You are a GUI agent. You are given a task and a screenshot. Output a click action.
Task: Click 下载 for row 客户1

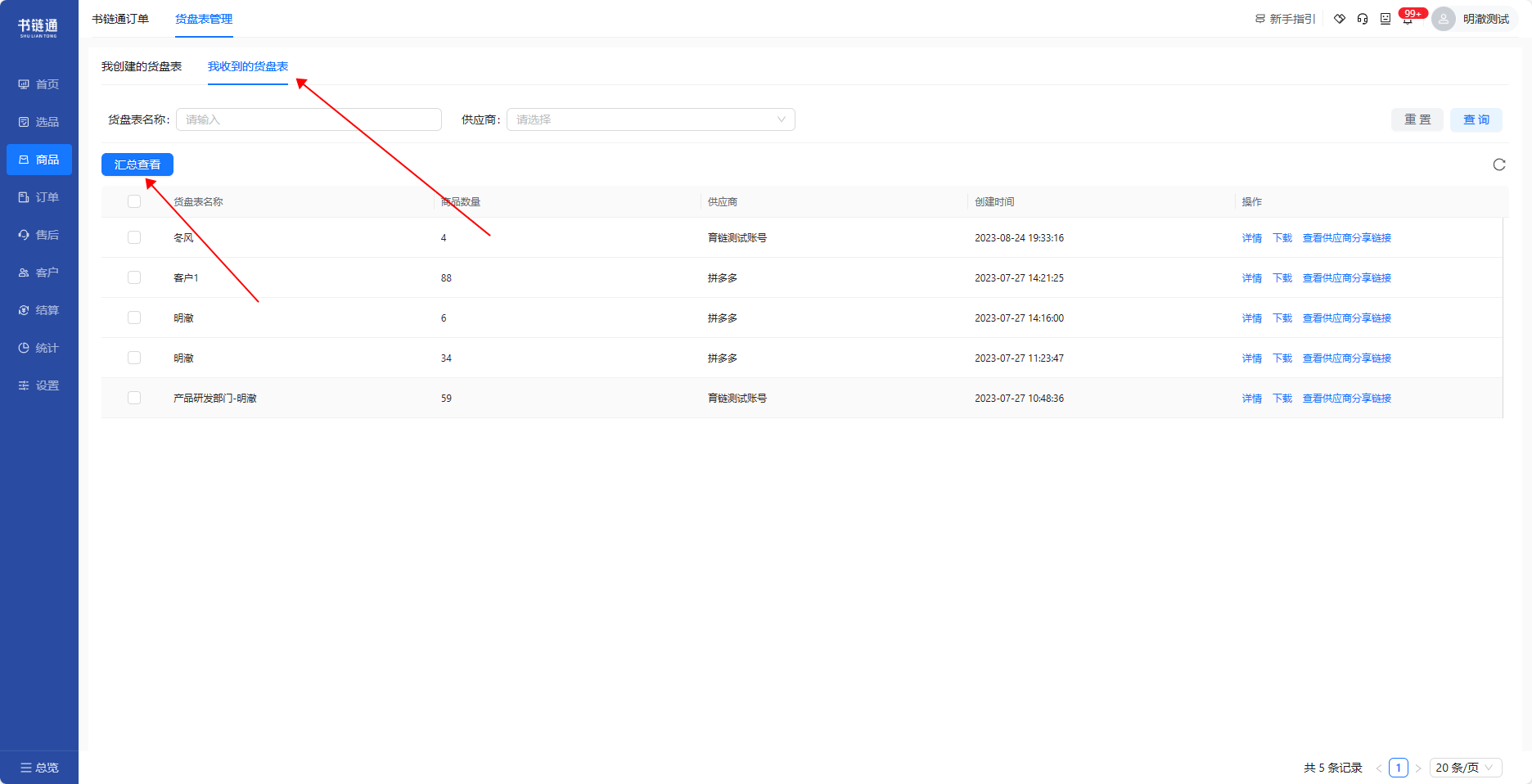[x=1282, y=277]
